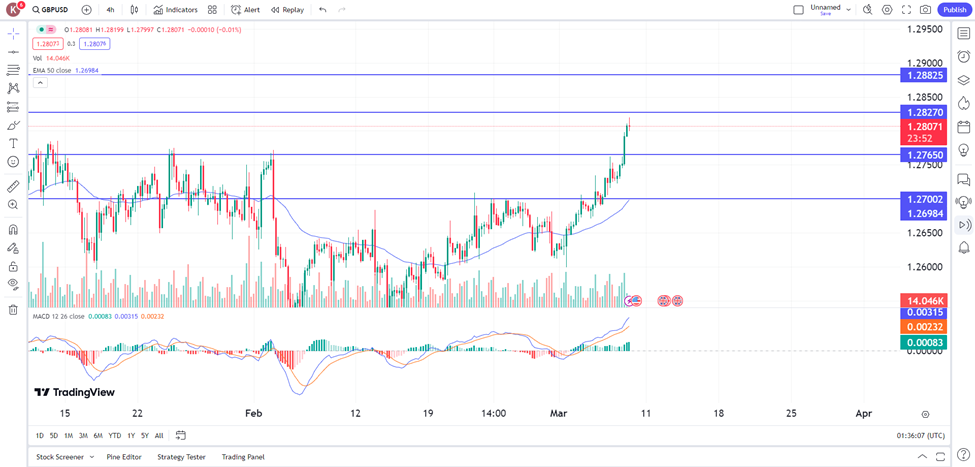The image size is (975, 467).
Task: Open the streams broadcast panel
Action: [963, 201]
